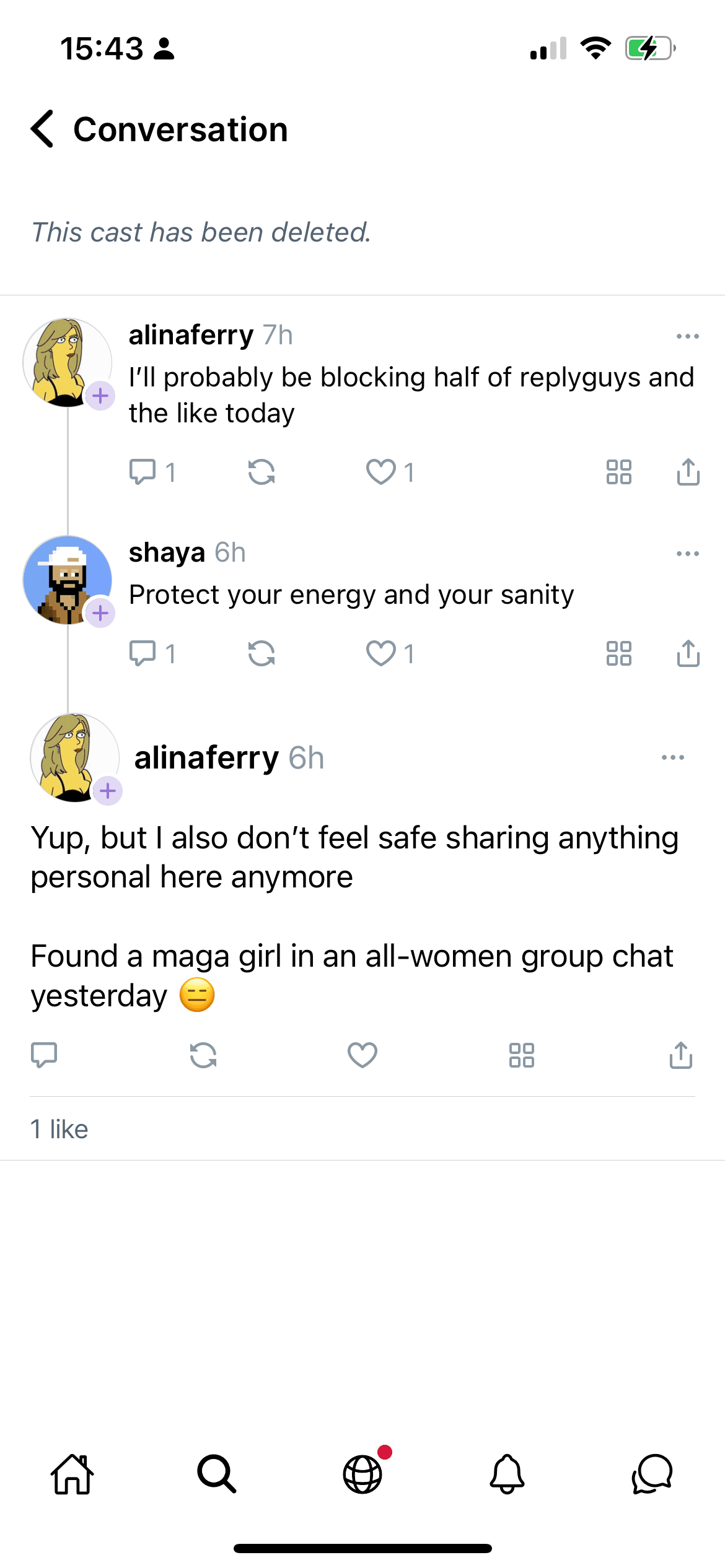This screenshot has width=725, height=1568.
Task: Like alinaferry's 6h main cast
Action: coord(362,1055)
